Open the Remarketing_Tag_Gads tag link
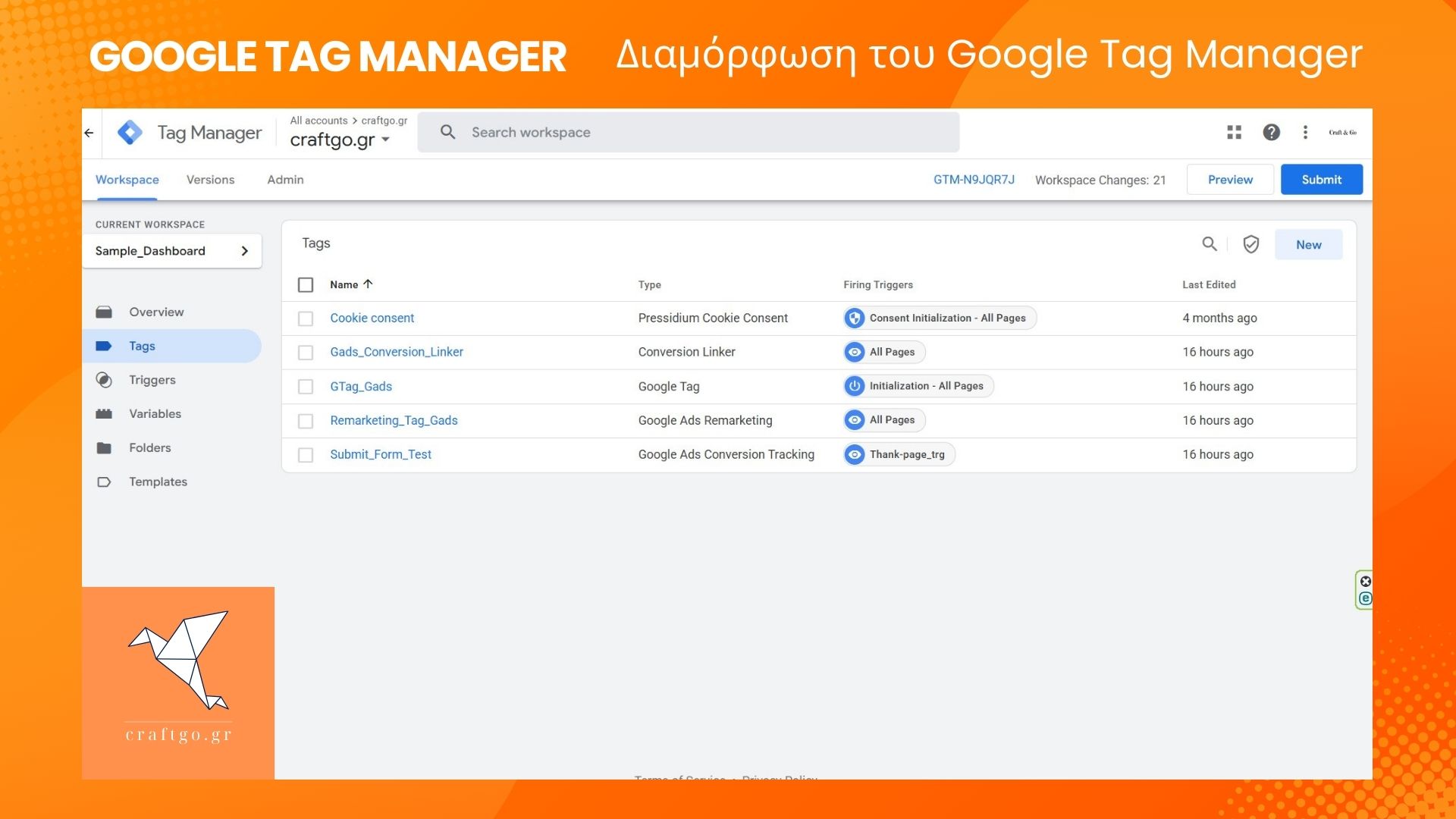Screen dimensions: 1456x819 394,420
